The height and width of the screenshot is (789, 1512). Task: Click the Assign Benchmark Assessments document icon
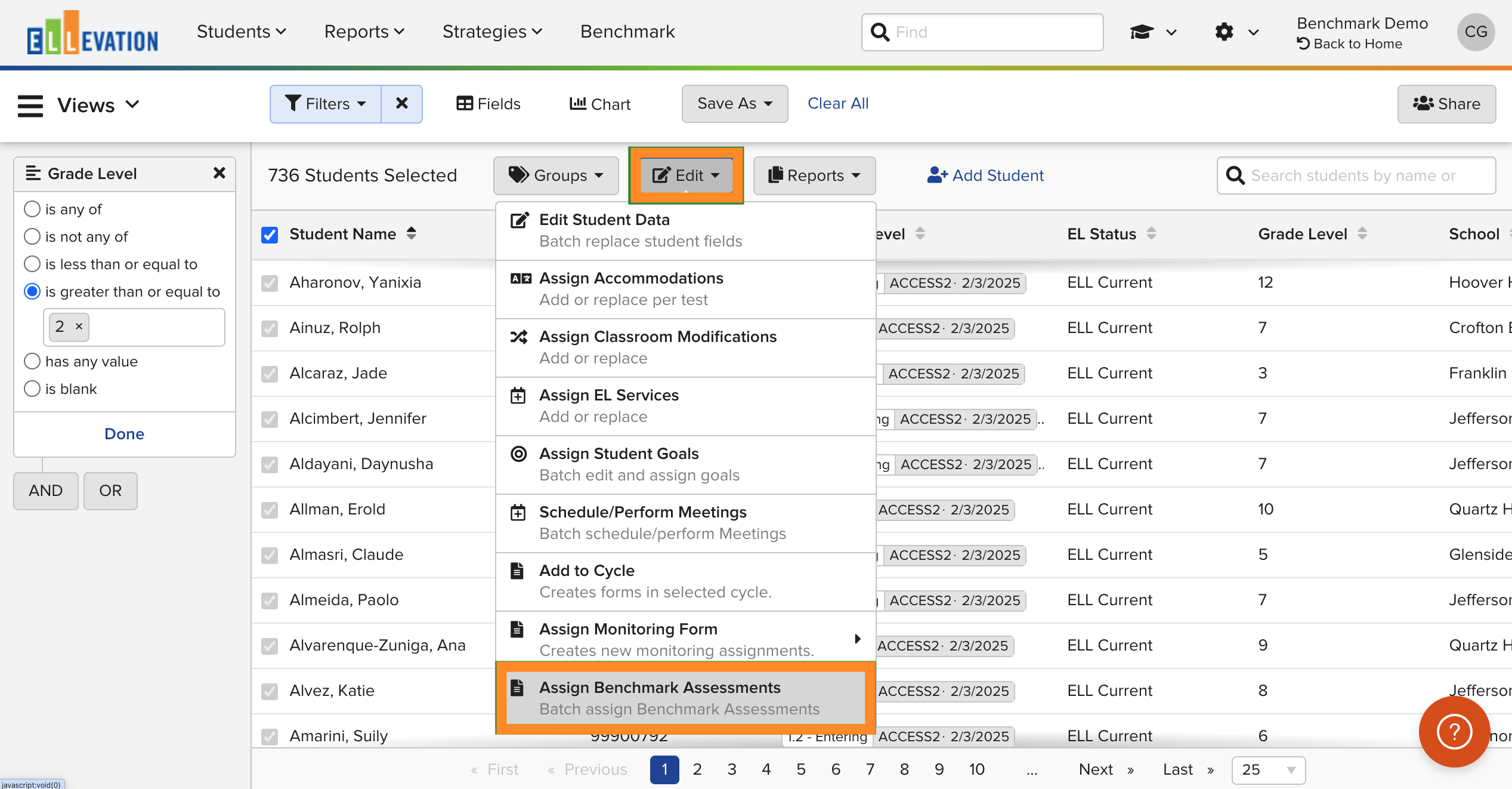[518, 688]
